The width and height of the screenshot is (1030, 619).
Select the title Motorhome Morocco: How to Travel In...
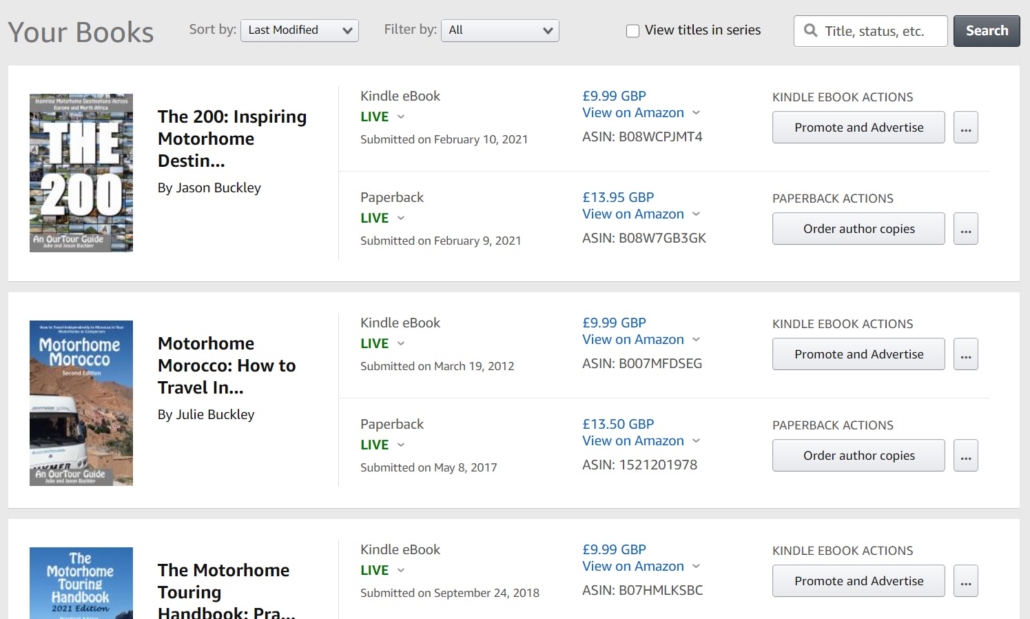(x=227, y=365)
